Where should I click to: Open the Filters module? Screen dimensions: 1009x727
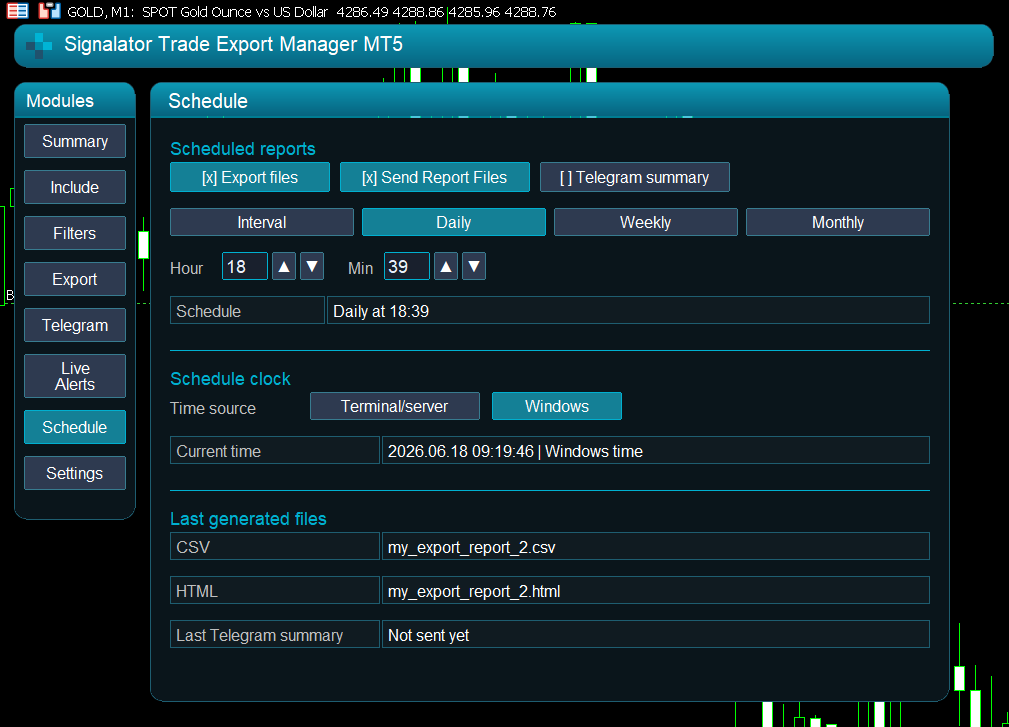(x=75, y=233)
